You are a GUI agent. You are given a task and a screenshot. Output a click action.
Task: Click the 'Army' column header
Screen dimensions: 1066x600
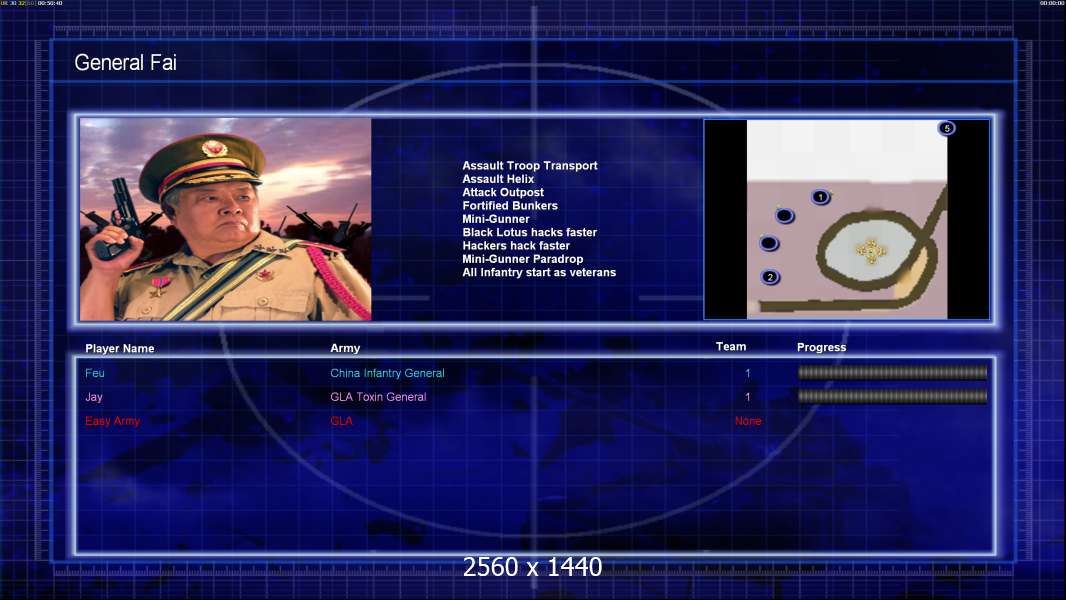pos(345,348)
